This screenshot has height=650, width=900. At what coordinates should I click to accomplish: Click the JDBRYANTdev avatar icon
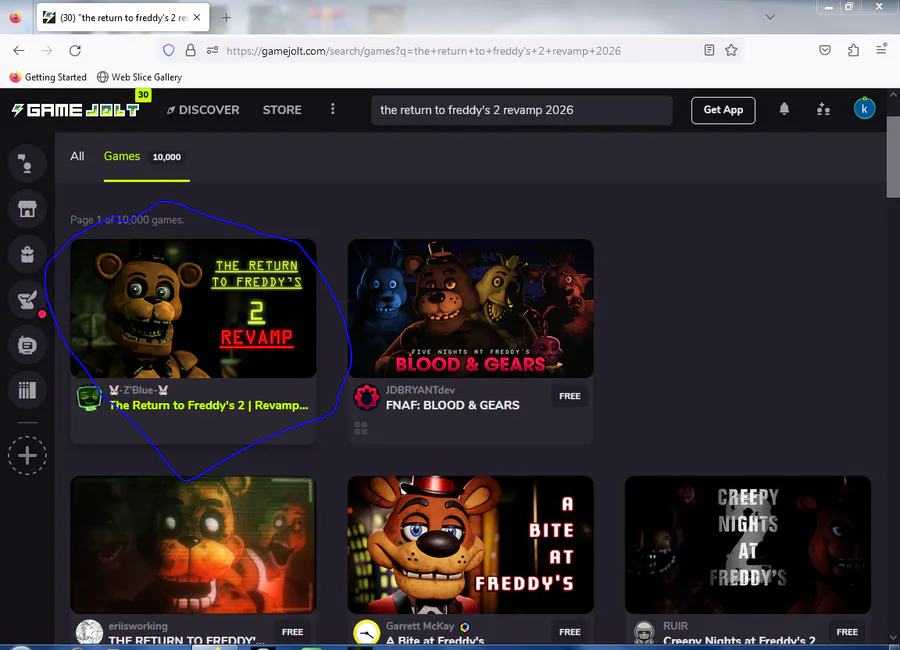366,397
